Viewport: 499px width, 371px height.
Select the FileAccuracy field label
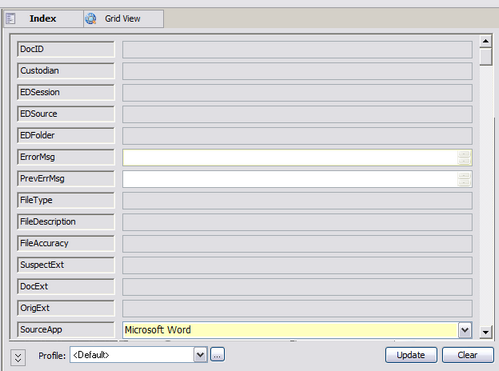[x=66, y=243]
